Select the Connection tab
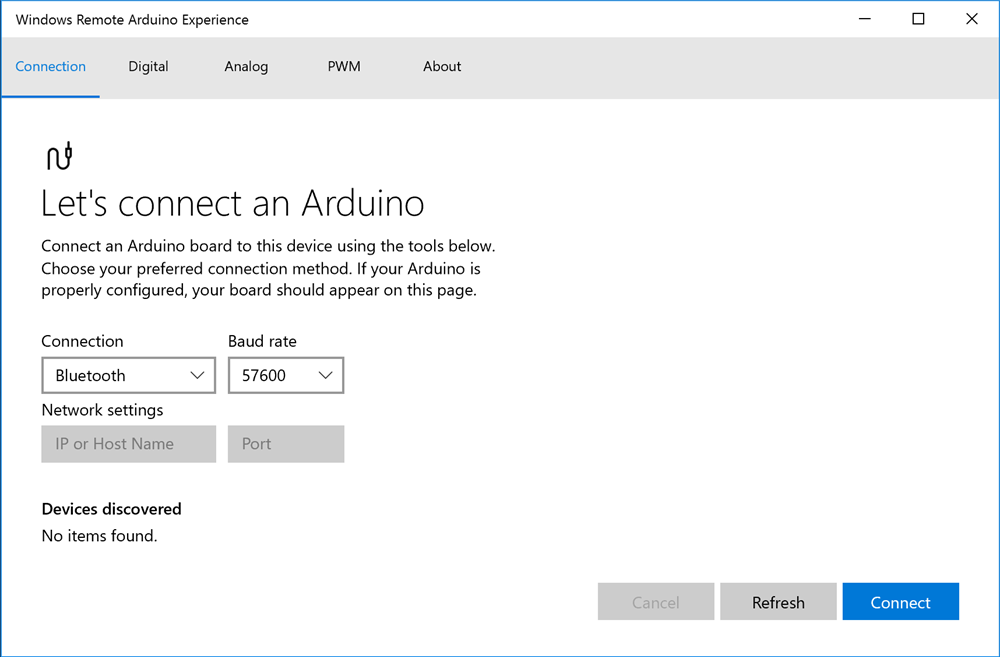Viewport: 1000px width, 657px height. point(51,67)
